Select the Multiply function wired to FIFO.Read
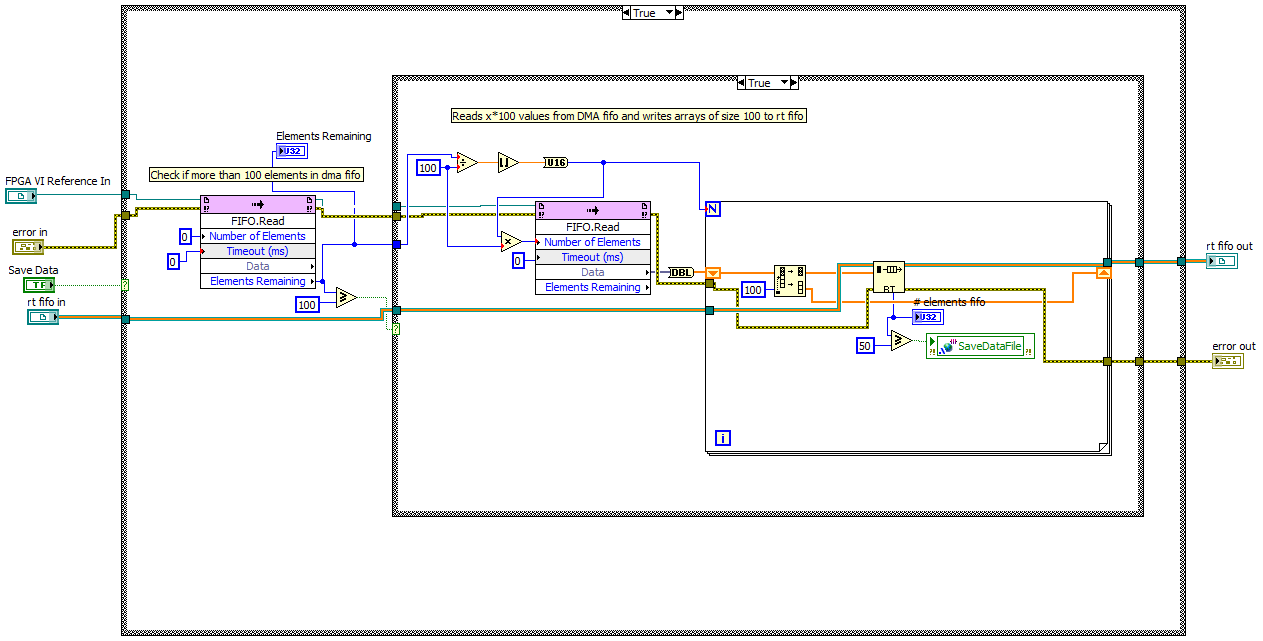The height and width of the screenshot is (641, 1263). pyautogui.click(x=508, y=241)
